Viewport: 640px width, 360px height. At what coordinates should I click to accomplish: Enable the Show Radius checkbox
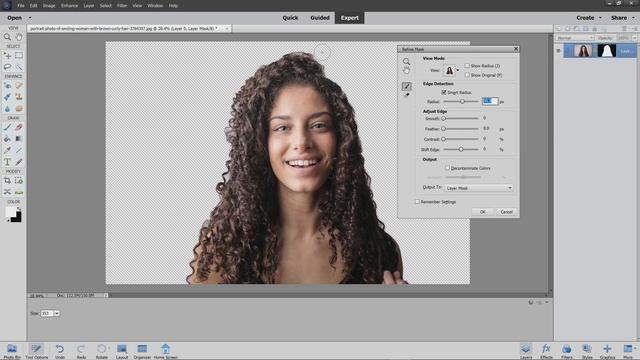click(467, 66)
